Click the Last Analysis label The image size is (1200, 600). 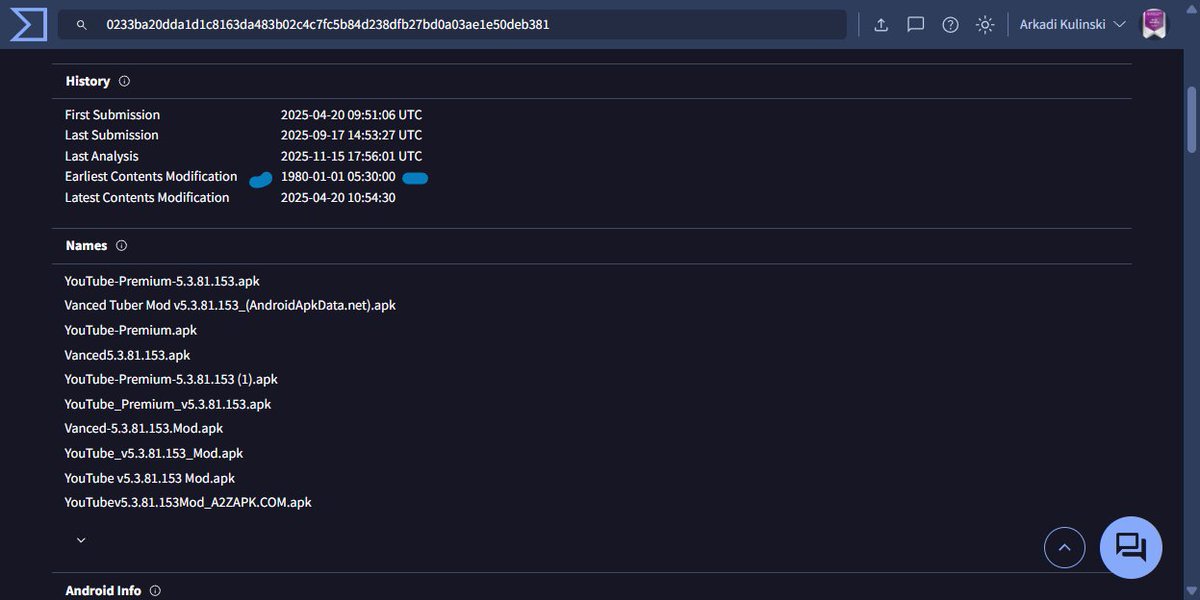click(x=102, y=156)
